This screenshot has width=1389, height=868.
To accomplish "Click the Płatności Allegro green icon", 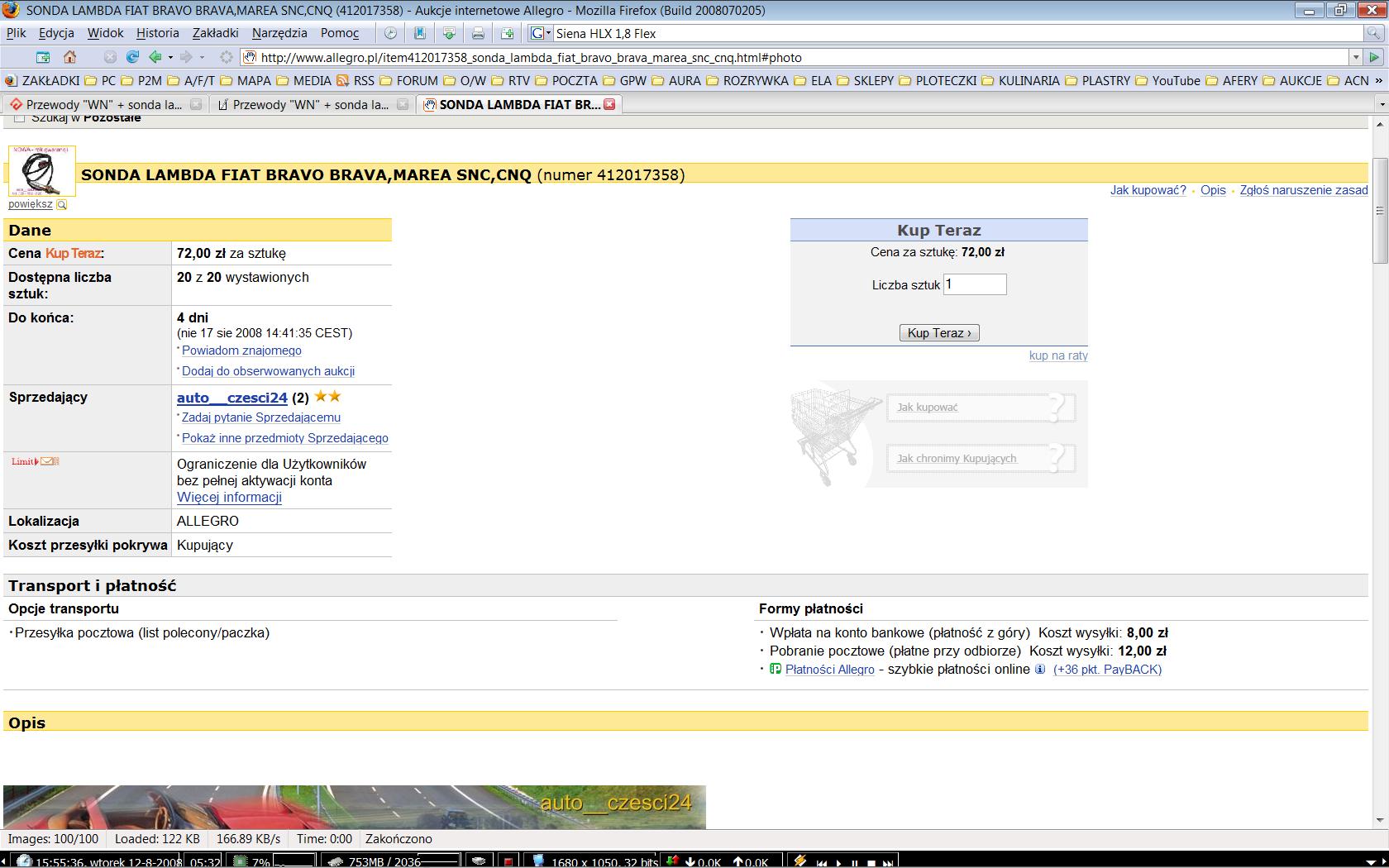I will pyautogui.click(x=776, y=669).
